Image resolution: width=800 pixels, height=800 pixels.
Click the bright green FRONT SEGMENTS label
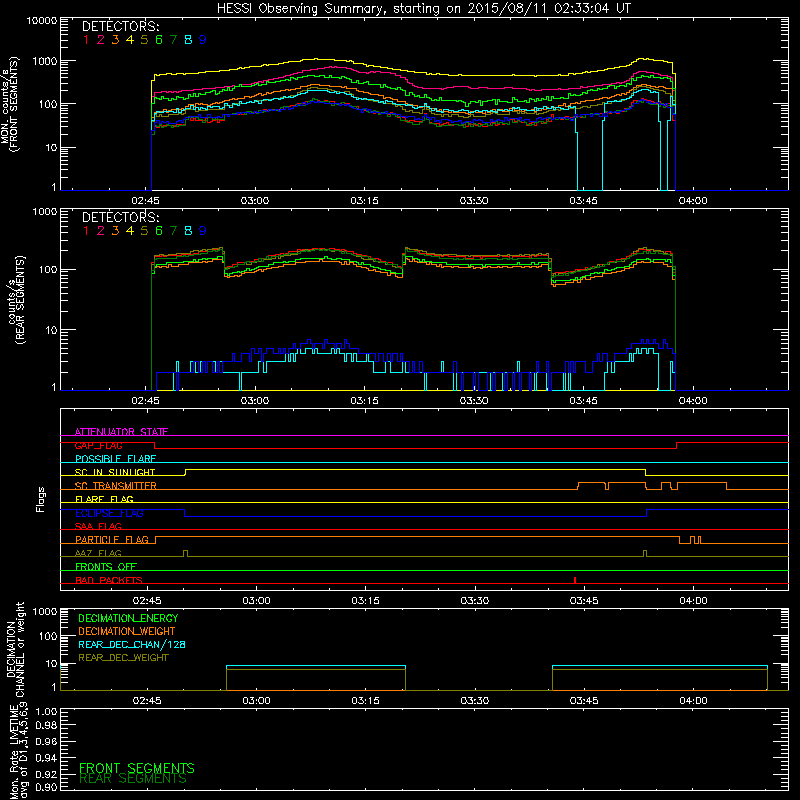137,768
